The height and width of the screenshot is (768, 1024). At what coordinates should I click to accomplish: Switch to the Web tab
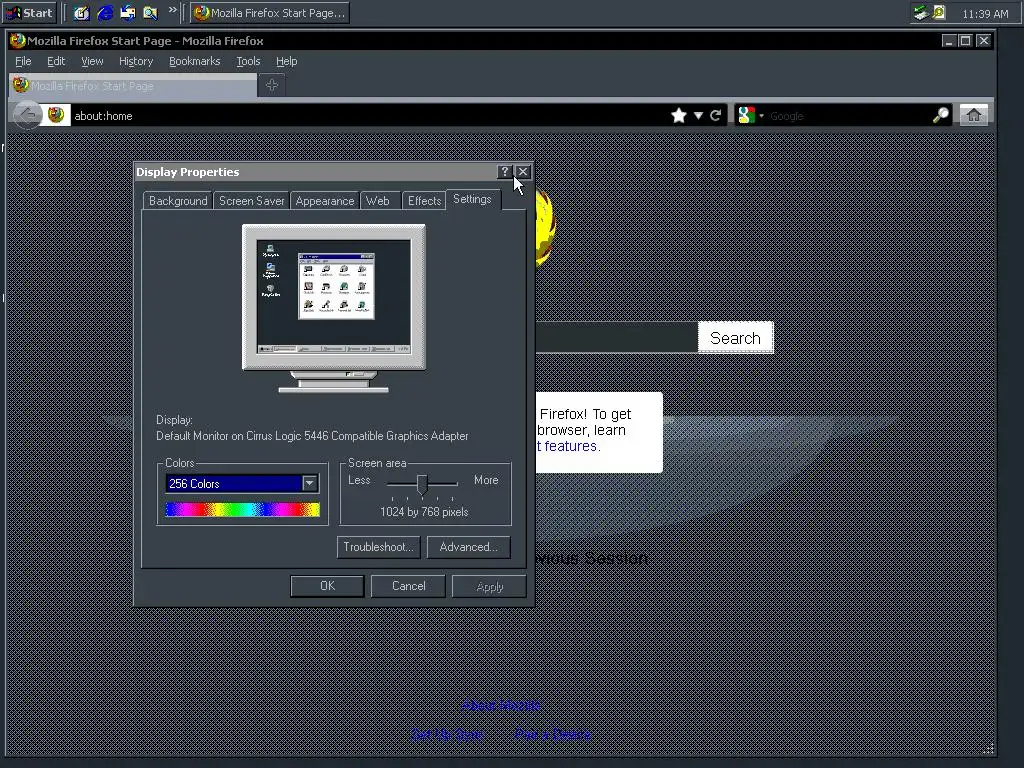pos(377,201)
